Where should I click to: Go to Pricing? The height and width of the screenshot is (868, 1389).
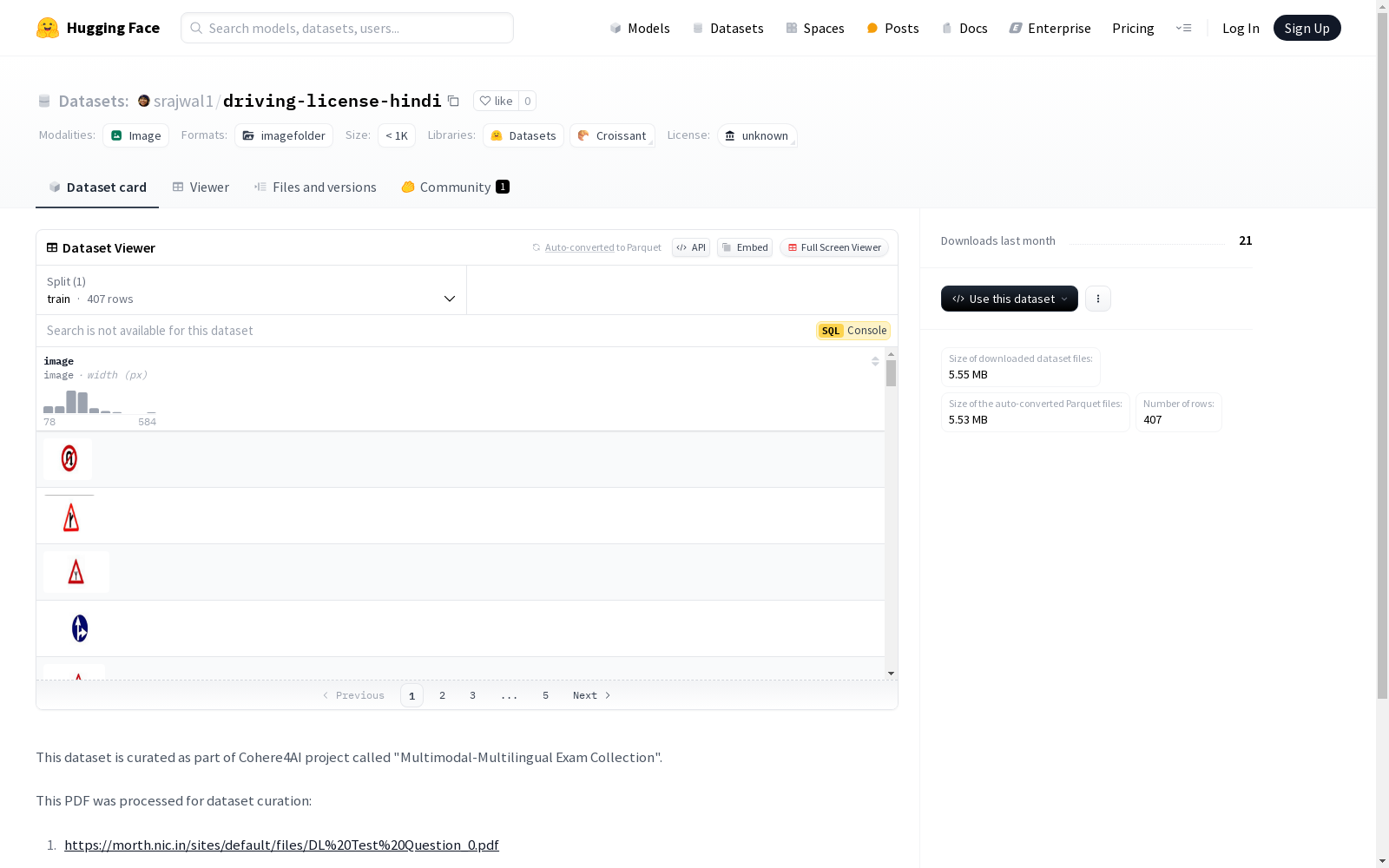[1133, 28]
